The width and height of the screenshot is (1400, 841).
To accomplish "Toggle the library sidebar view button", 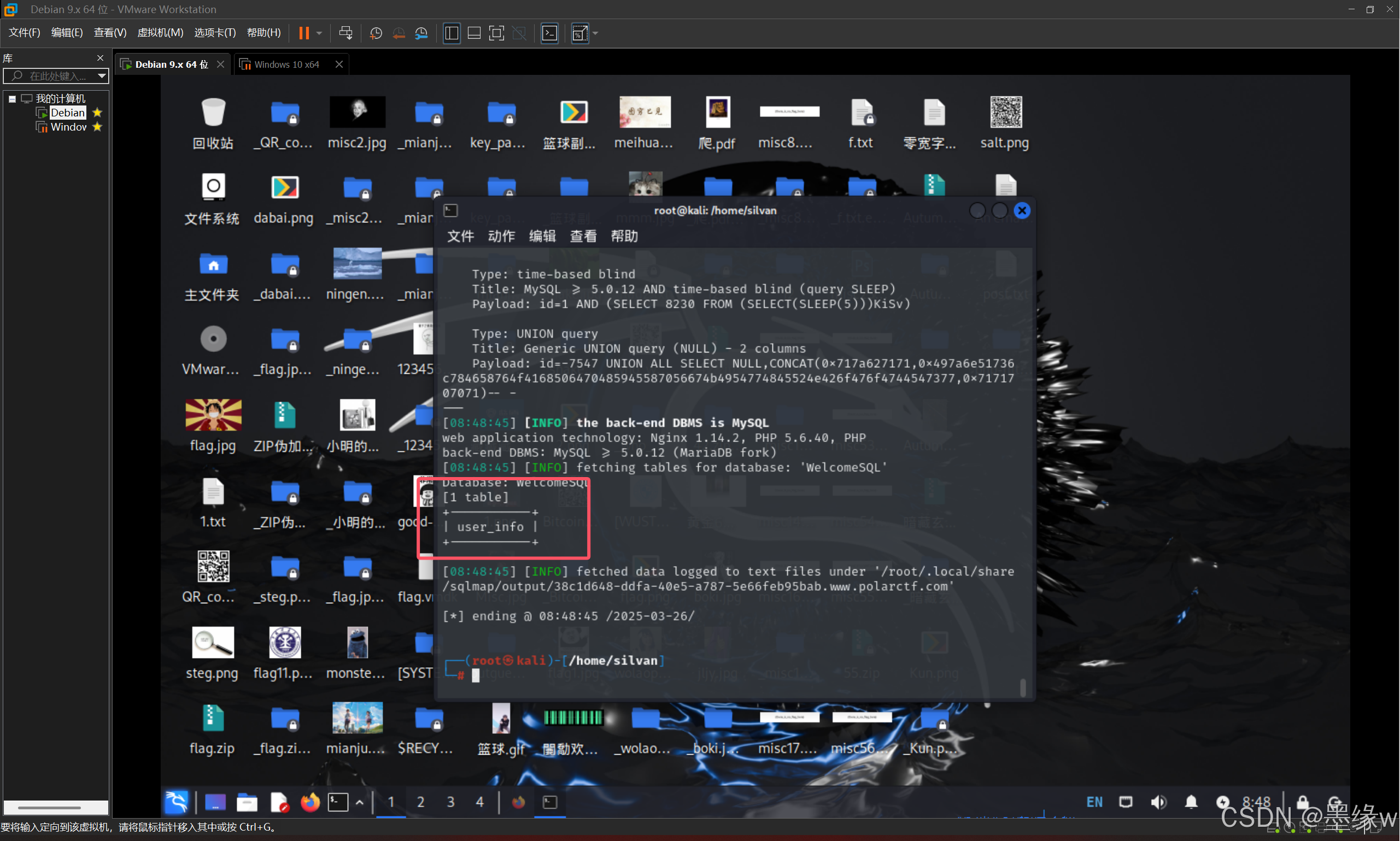I will pos(452,33).
